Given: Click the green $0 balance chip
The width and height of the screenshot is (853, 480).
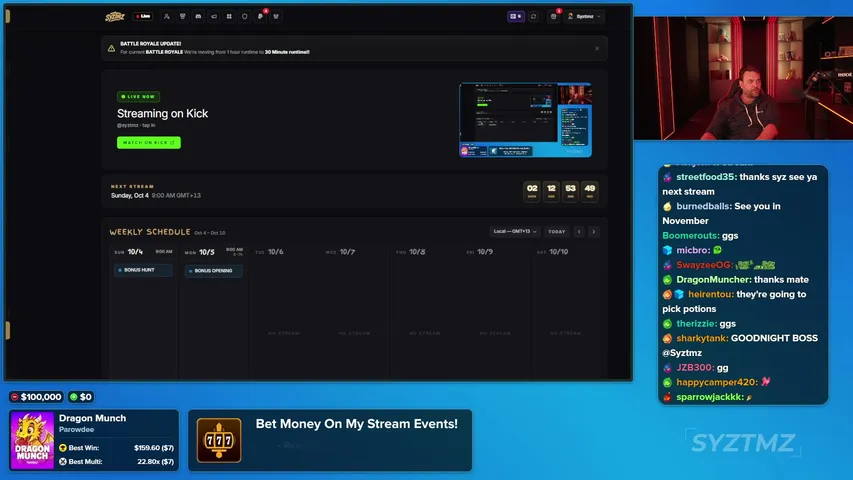Looking at the screenshot, I should [x=81, y=397].
